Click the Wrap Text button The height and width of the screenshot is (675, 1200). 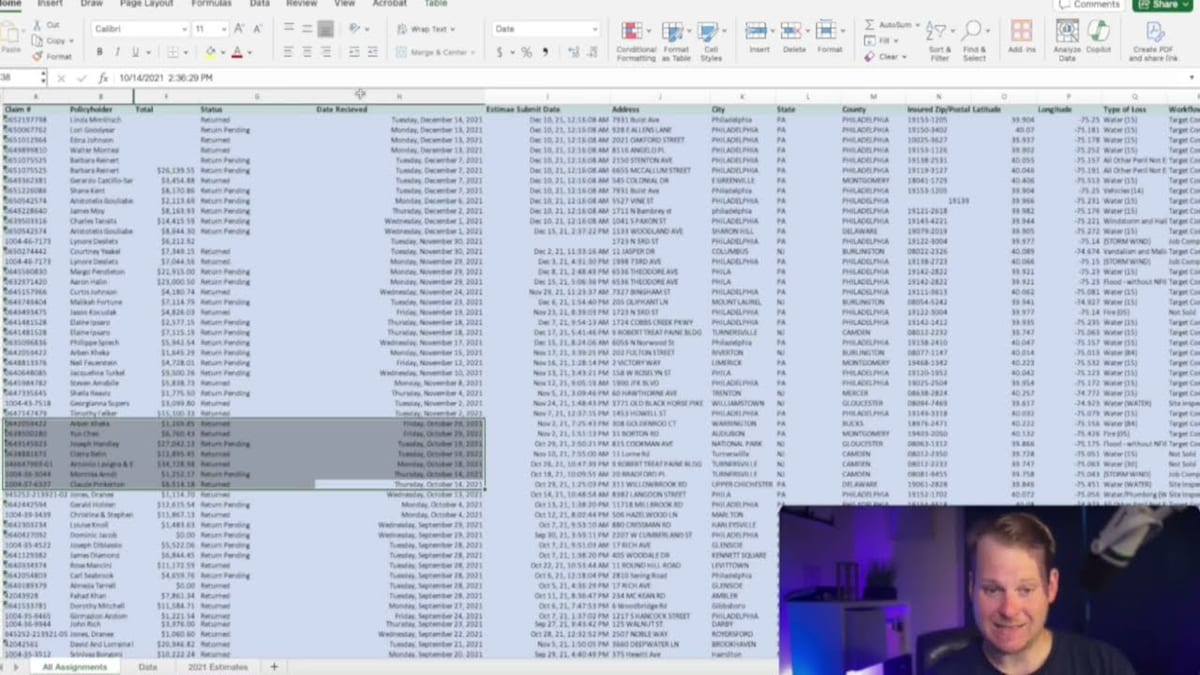click(424, 29)
